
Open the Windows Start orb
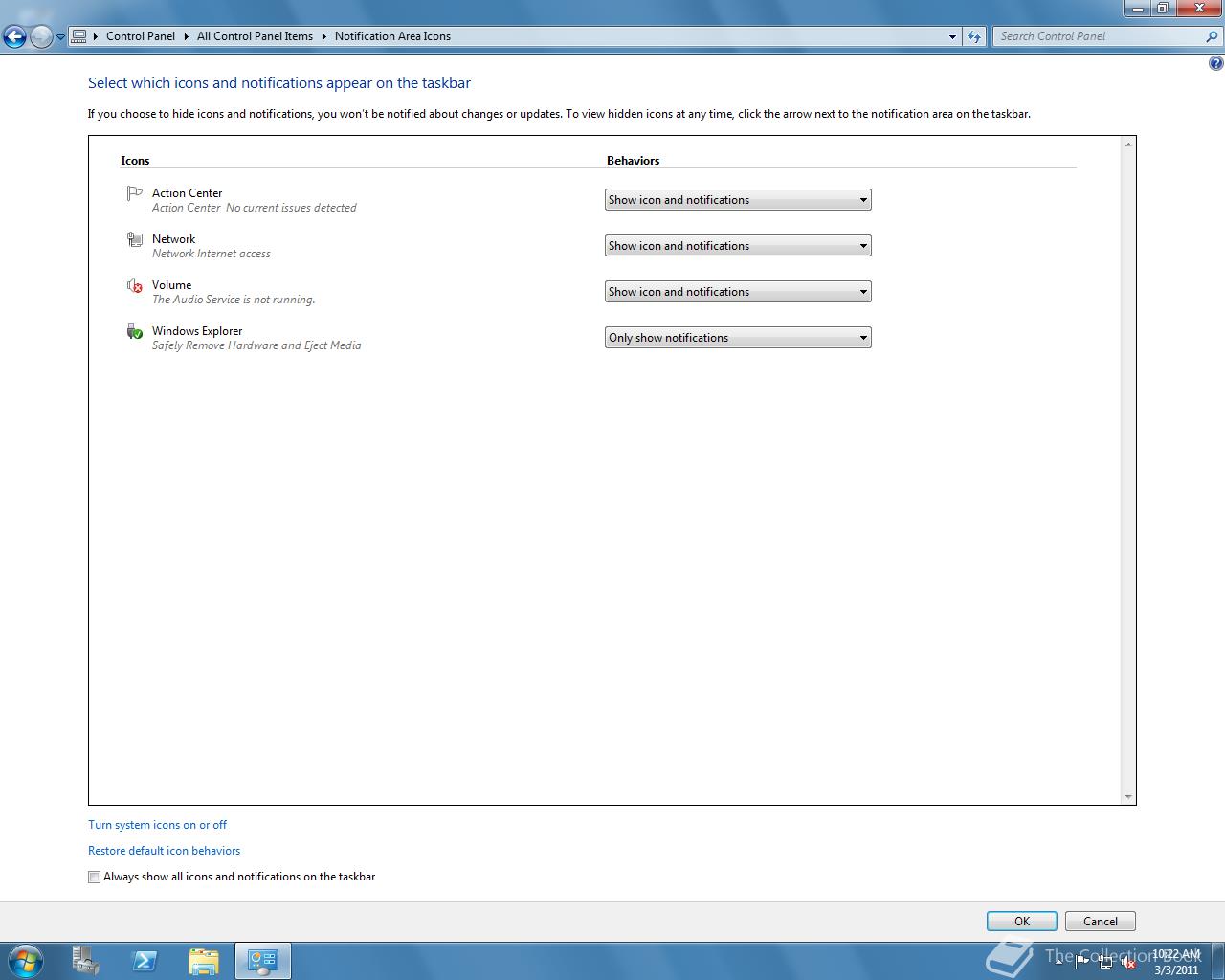pyautogui.click(x=26, y=961)
